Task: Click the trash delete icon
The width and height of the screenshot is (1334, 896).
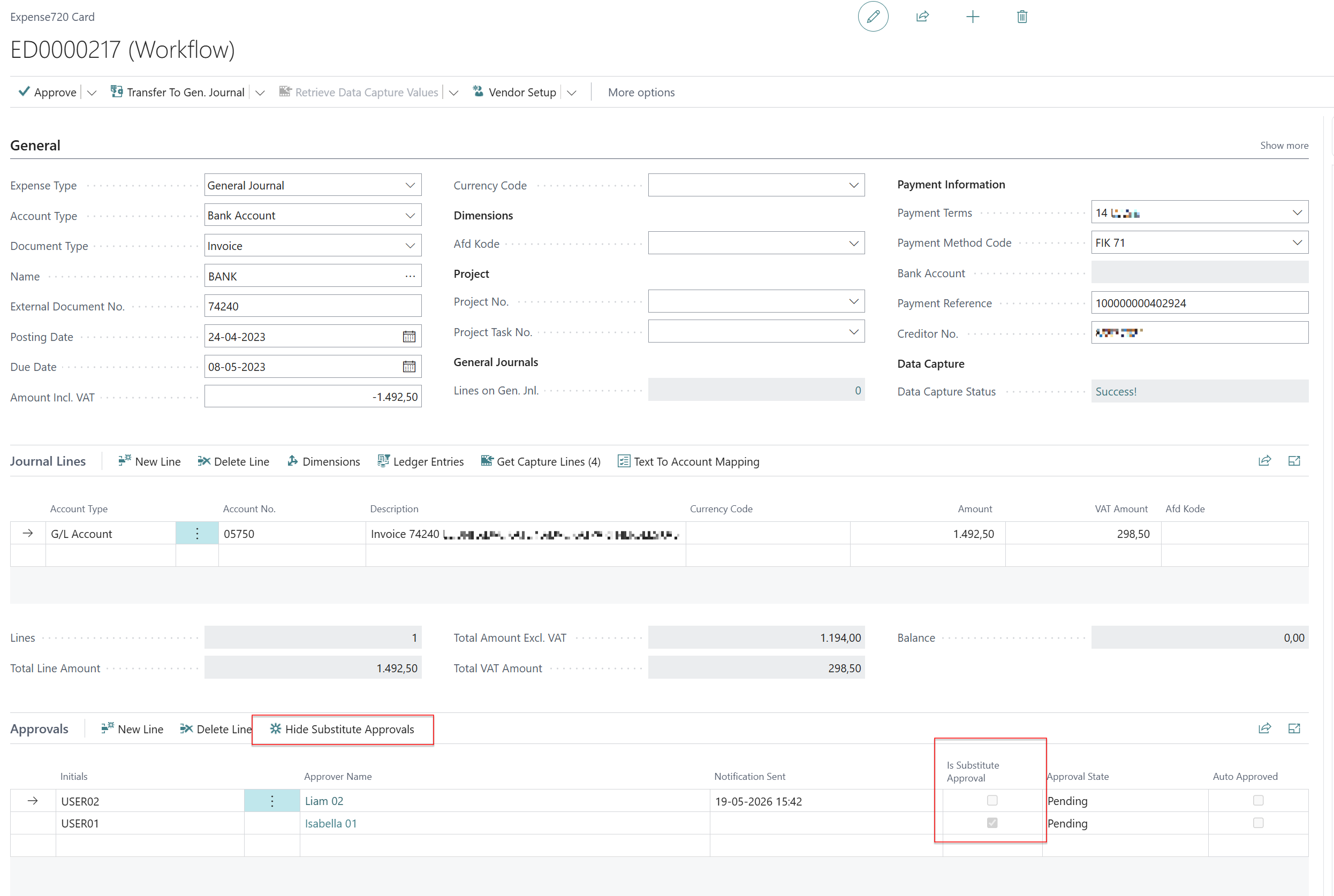Action: coord(1022,17)
